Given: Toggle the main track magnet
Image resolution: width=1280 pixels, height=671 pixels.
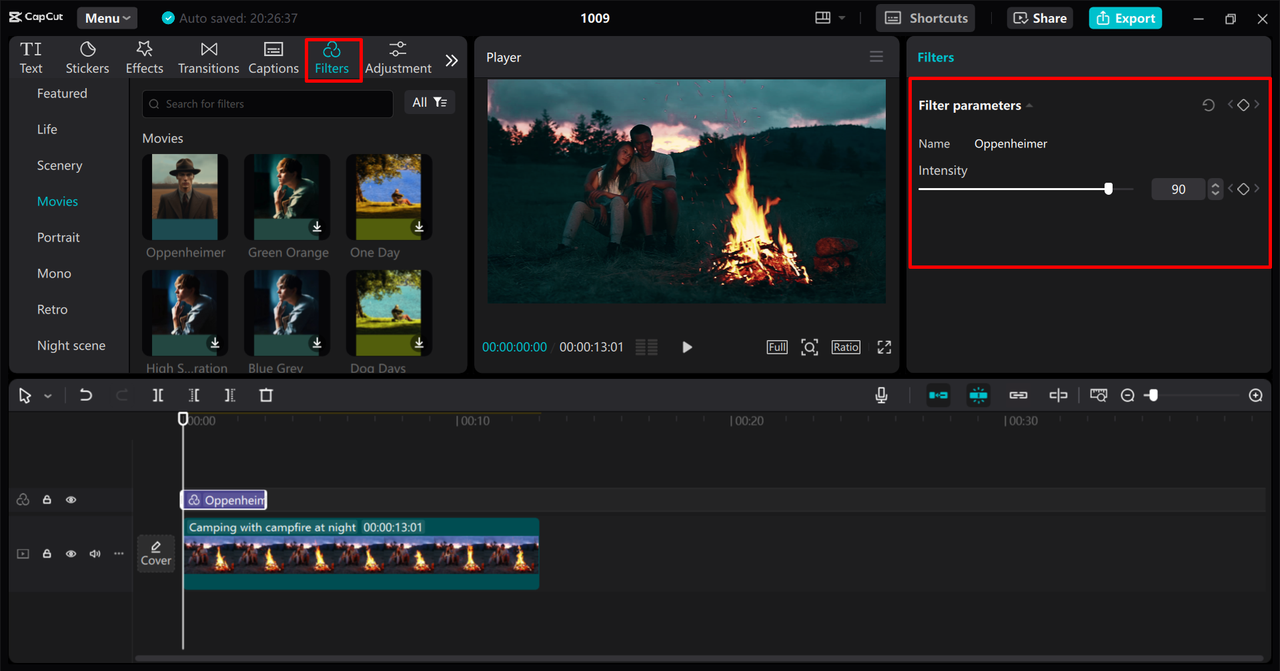Looking at the screenshot, I should point(938,395).
